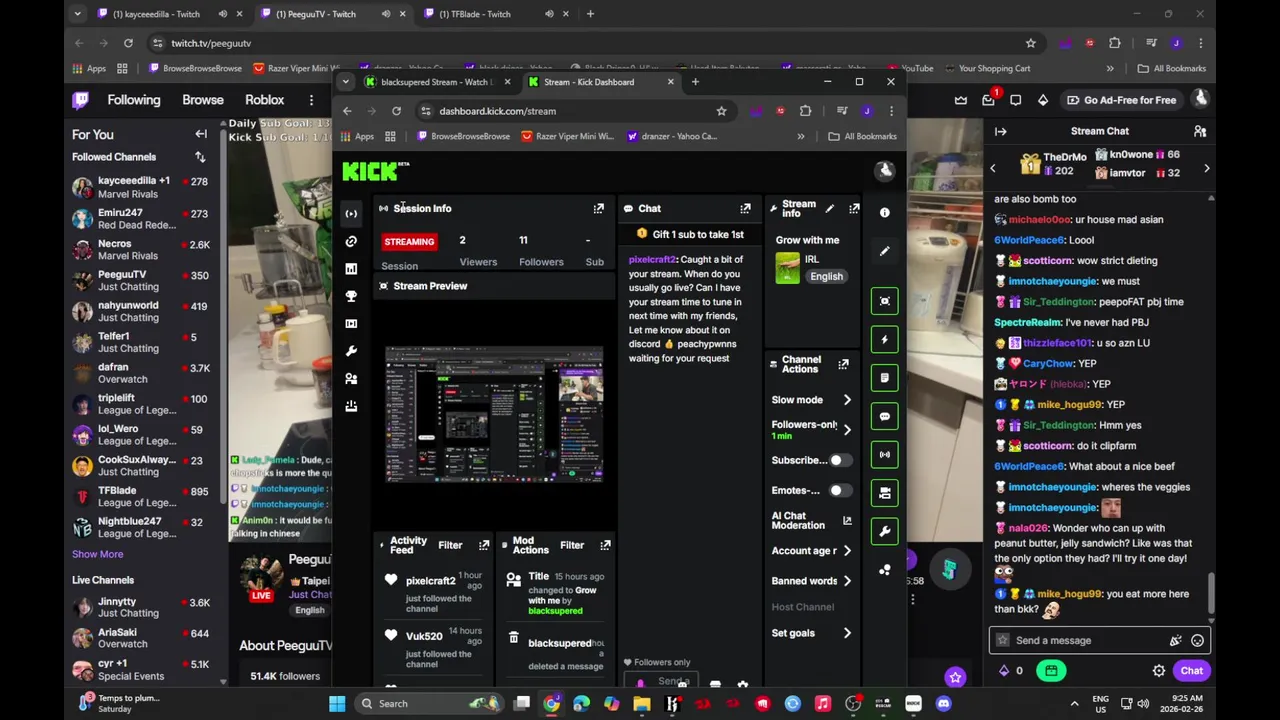Open the Kick sidebar community users icon
The image size is (1280, 720).
(x=351, y=379)
